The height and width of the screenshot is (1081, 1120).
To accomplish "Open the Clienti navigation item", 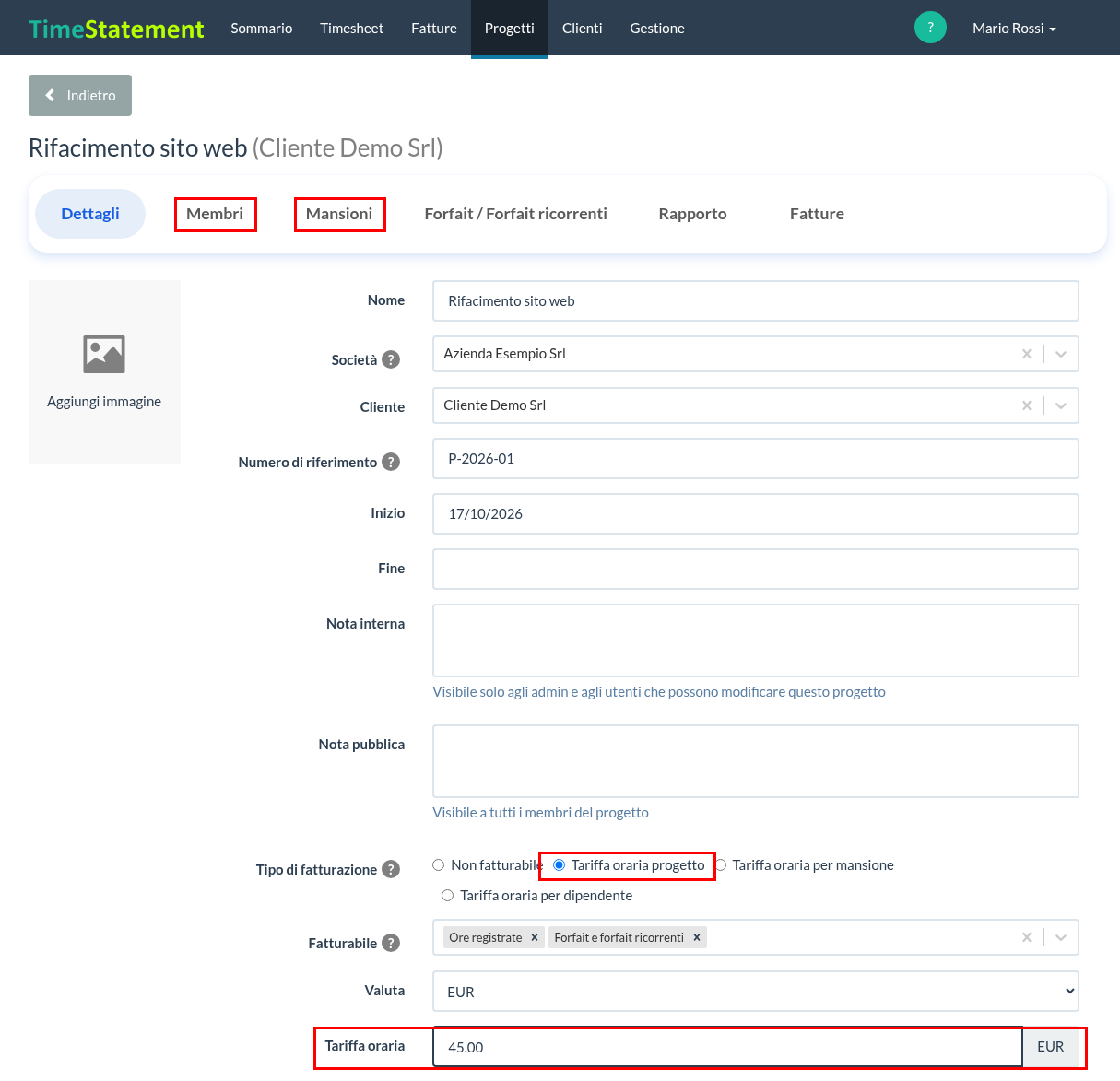I will (x=583, y=29).
